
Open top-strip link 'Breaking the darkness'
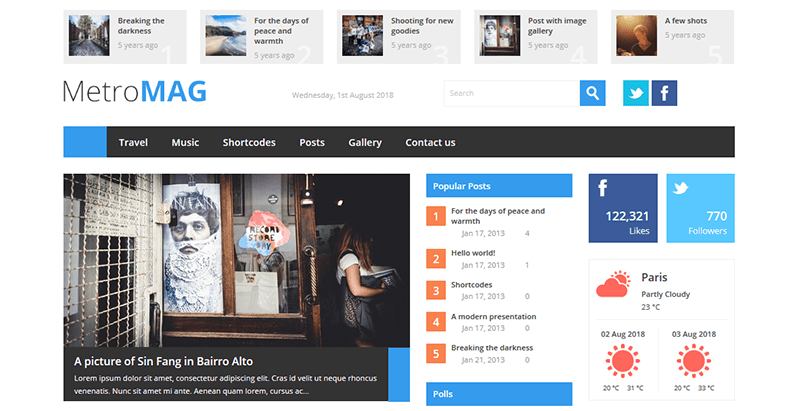pos(141,26)
